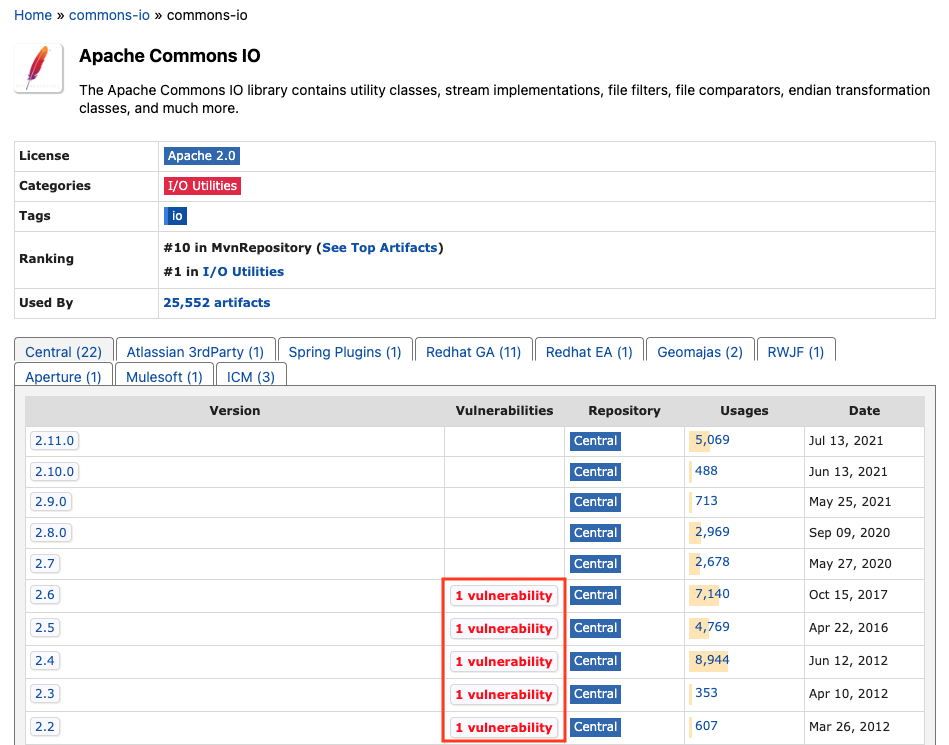Open the 8,944 usages link

tap(712, 660)
